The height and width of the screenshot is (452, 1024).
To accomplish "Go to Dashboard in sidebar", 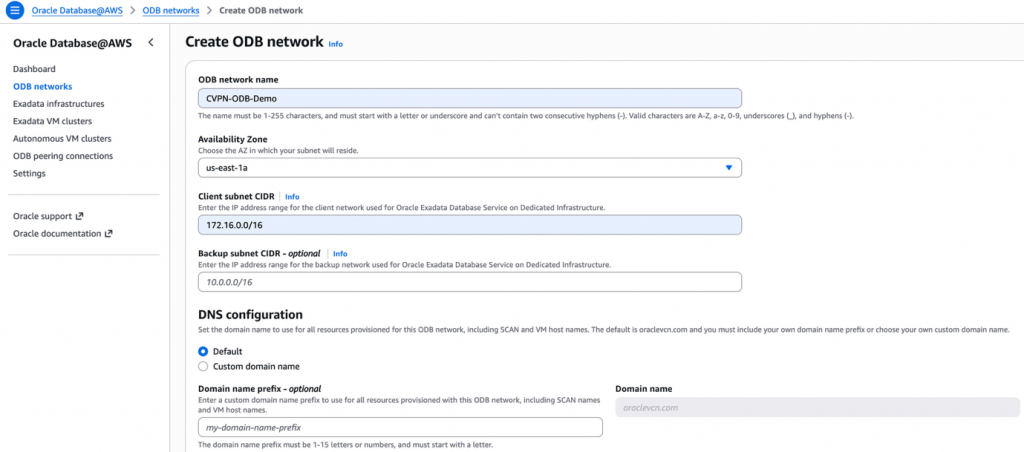I will [x=34, y=69].
